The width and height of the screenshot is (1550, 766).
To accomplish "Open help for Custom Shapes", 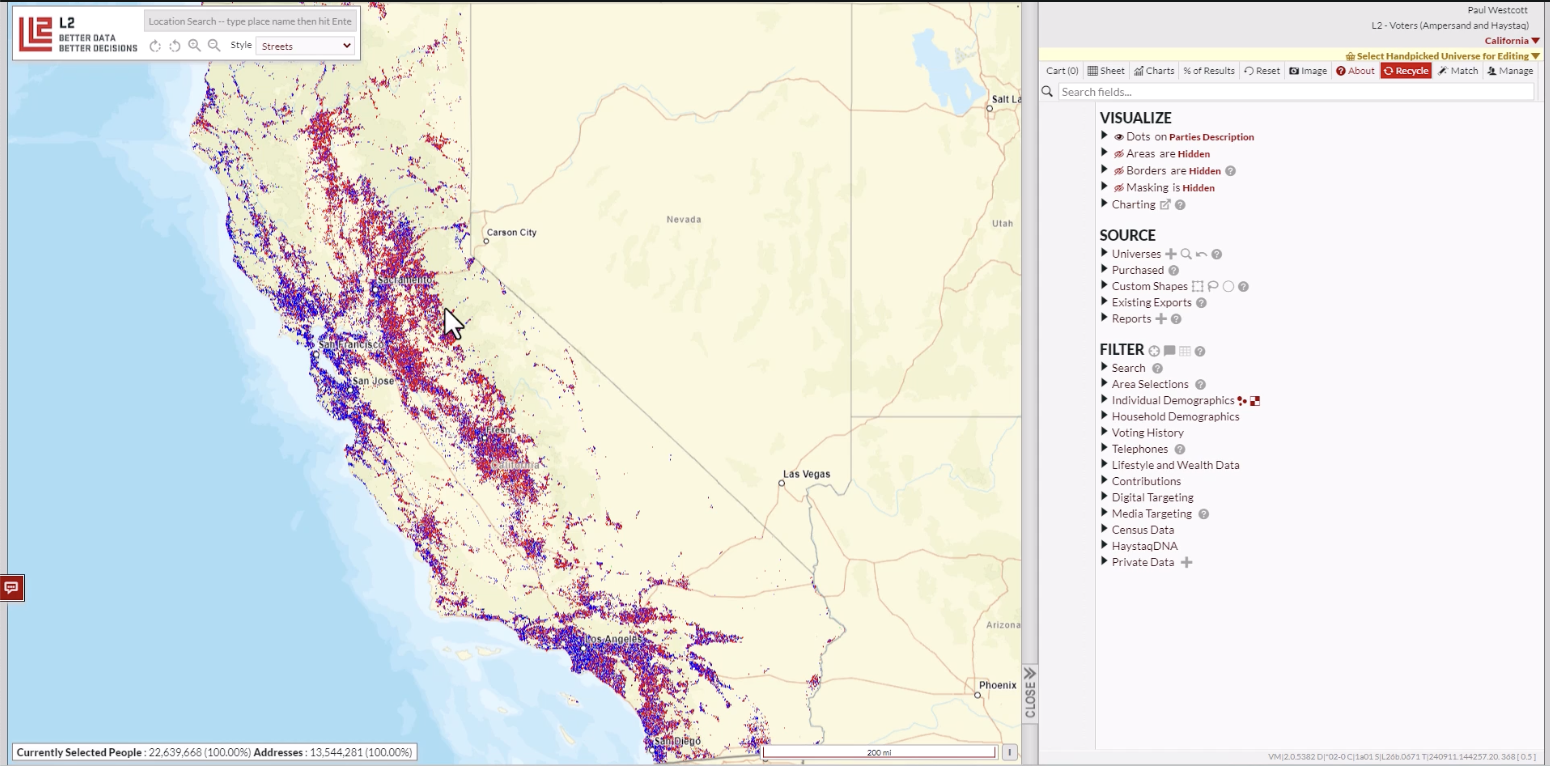I will 1244,286.
